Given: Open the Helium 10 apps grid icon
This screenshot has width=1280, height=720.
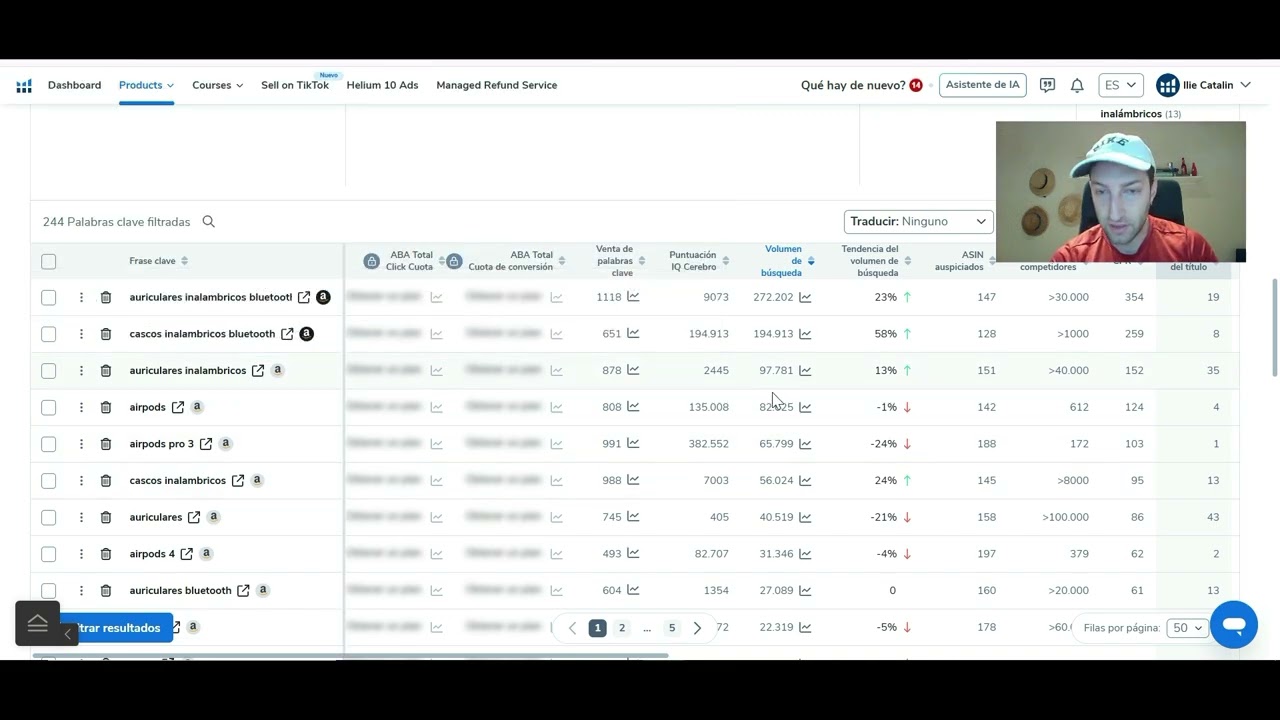Looking at the screenshot, I should click(24, 86).
